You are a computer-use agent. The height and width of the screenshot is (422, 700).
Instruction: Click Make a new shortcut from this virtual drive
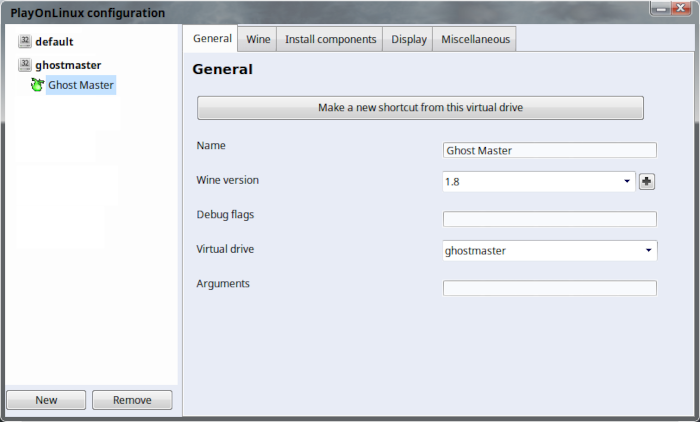420,108
